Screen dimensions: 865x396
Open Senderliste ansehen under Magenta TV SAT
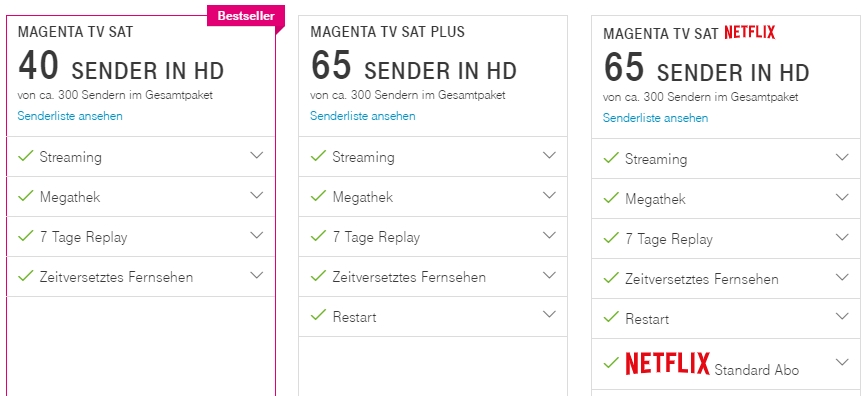coord(70,116)
